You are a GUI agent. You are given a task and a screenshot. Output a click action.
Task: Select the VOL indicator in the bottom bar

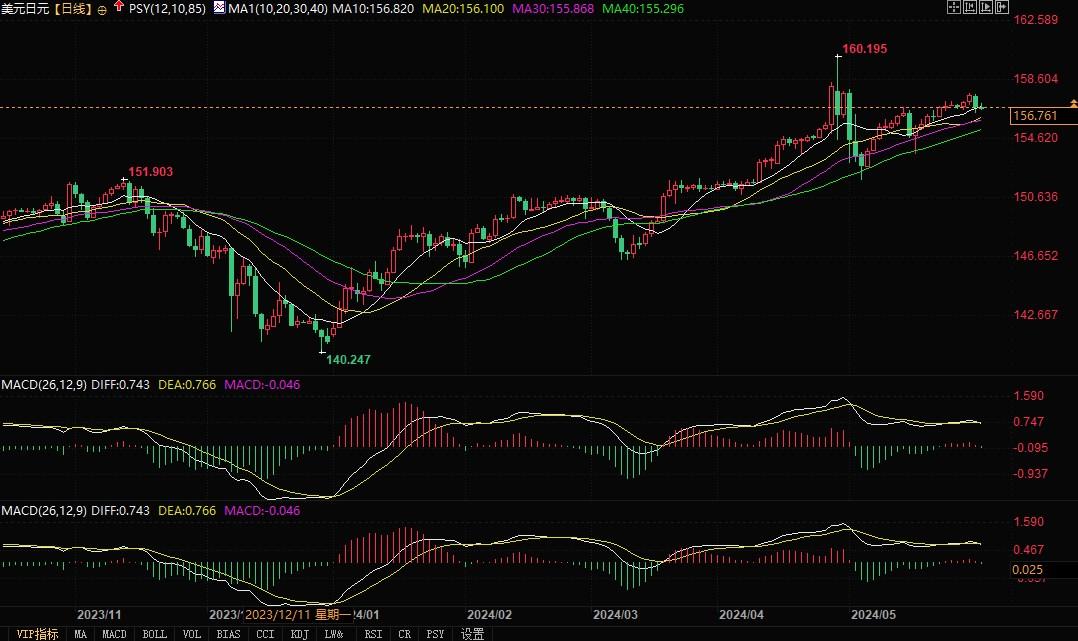[190, 634]
